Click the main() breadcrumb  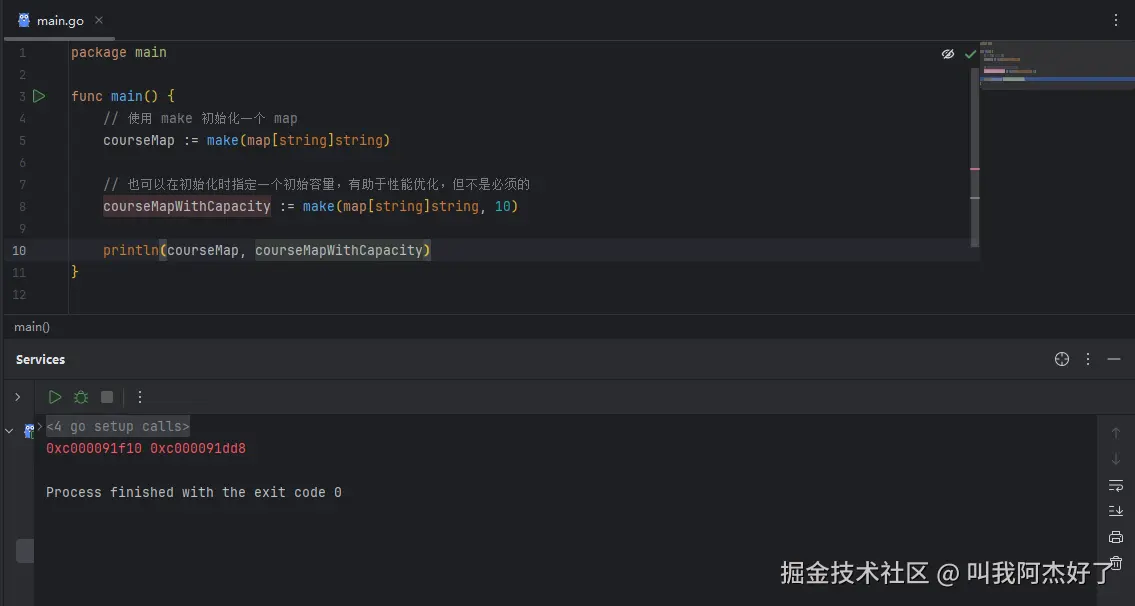32,327
